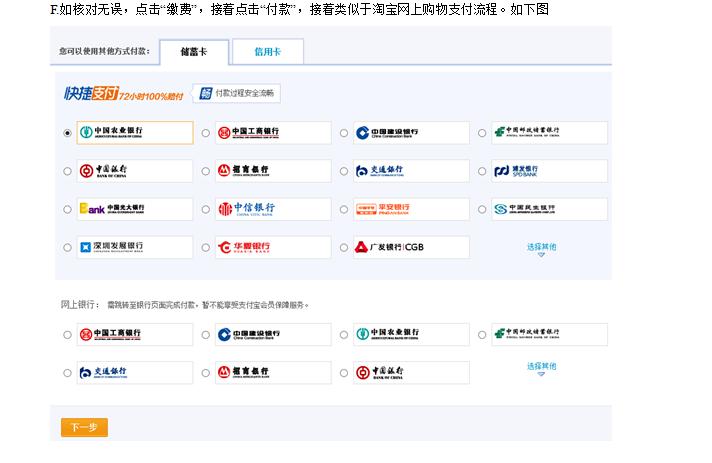The image size is (712, 463).
Task: Click the 招商银行 logo box in 快捷支付
Action: click(273, 171)
